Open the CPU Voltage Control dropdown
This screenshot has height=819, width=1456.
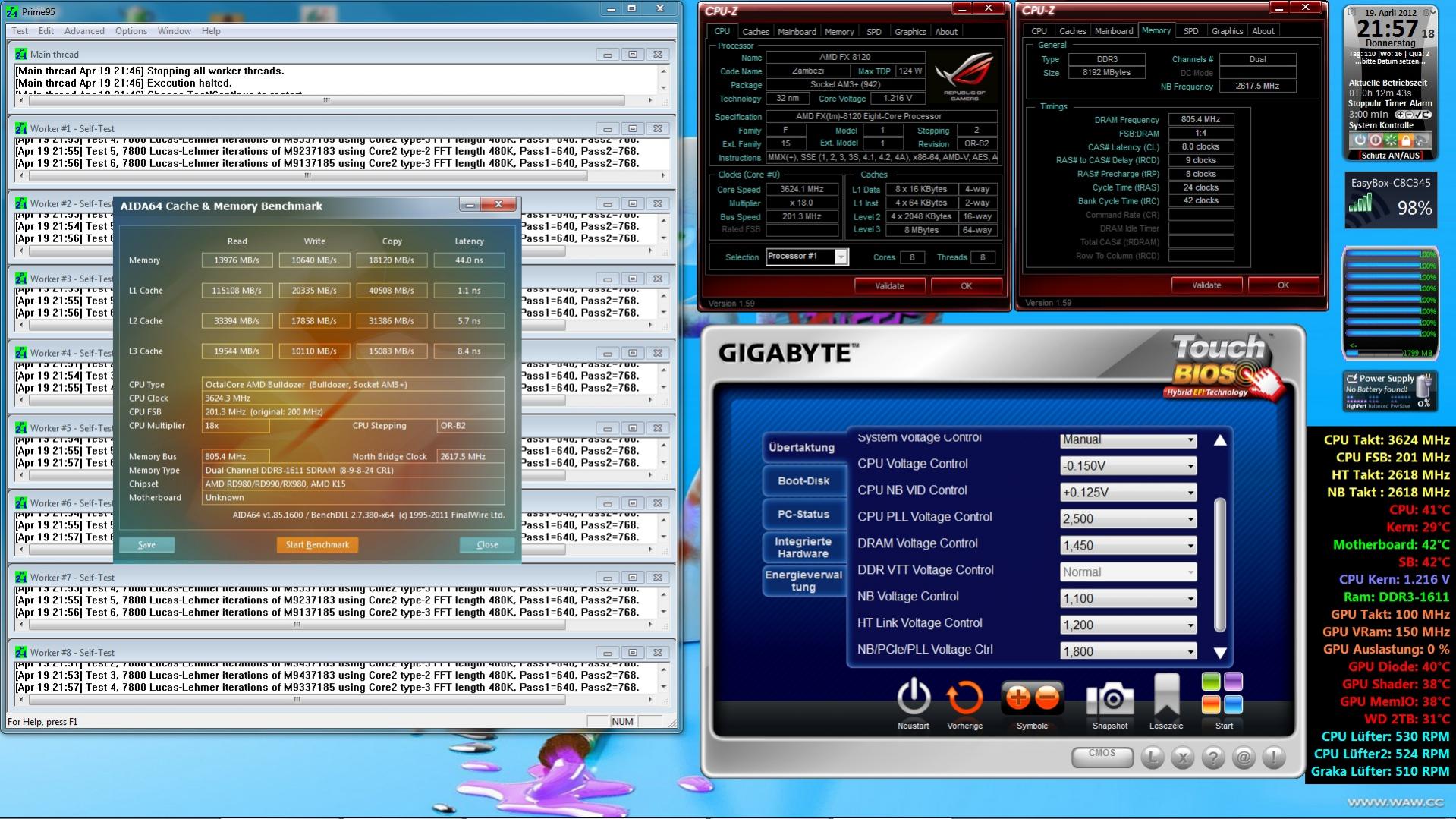(1128, 466)
